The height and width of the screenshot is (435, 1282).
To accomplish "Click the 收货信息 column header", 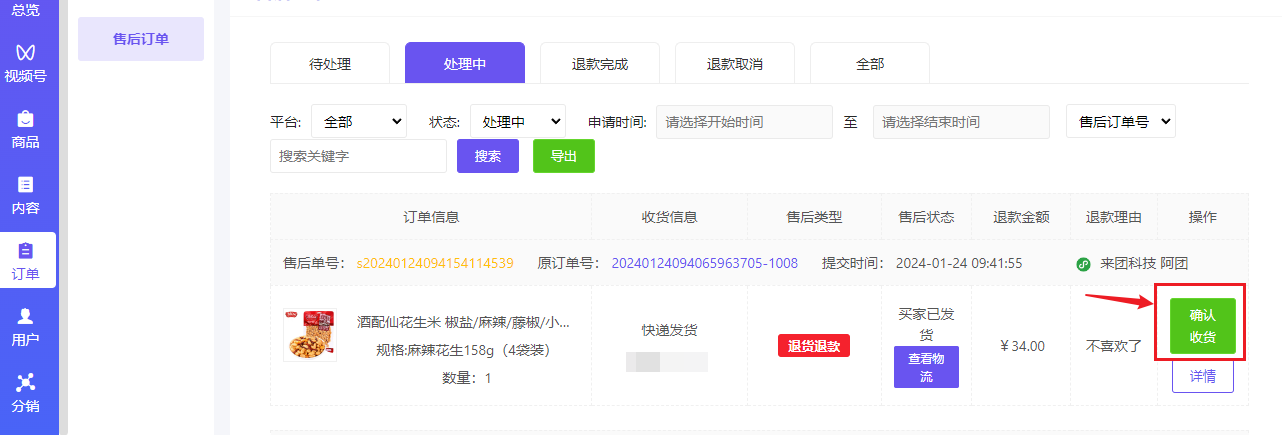I will coord(669,217).
